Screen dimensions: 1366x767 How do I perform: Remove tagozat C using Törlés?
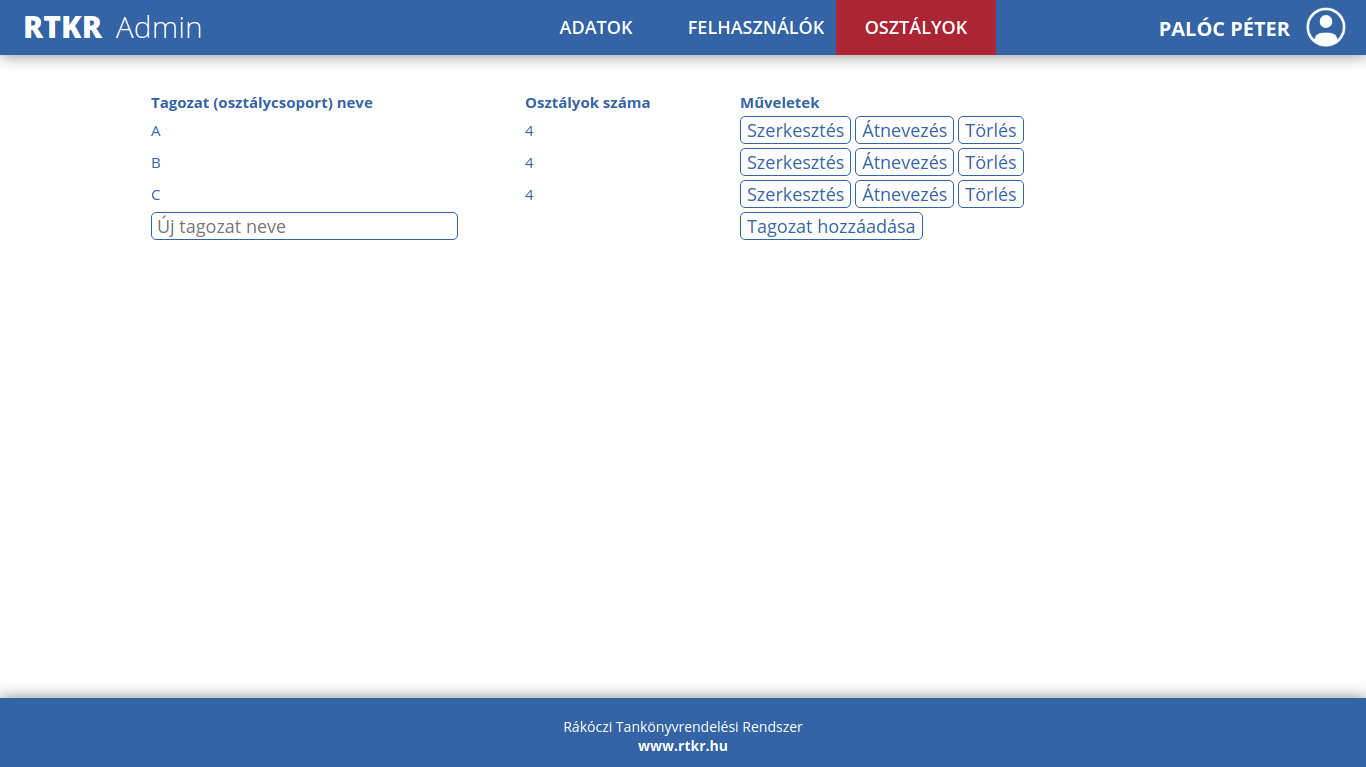coord(990,194)
